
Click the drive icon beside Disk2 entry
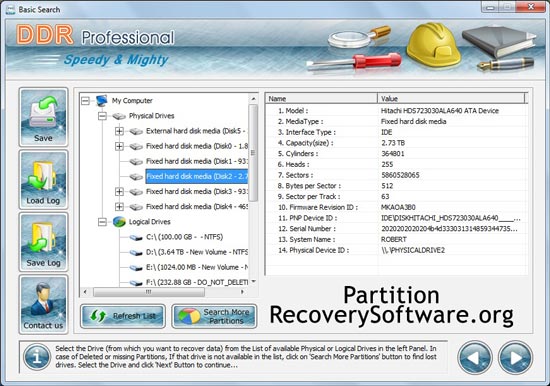pyautogui.click(x=136, y=177)
